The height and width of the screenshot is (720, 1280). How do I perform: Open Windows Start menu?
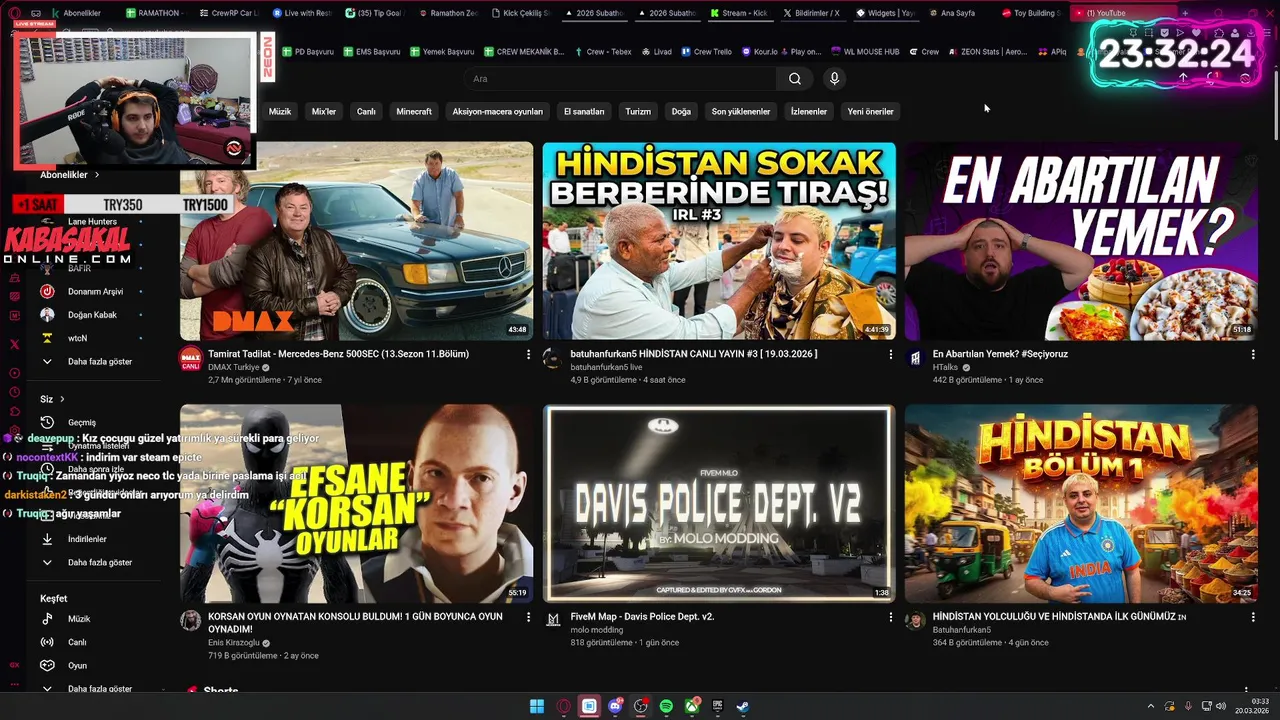pos(537,706)
